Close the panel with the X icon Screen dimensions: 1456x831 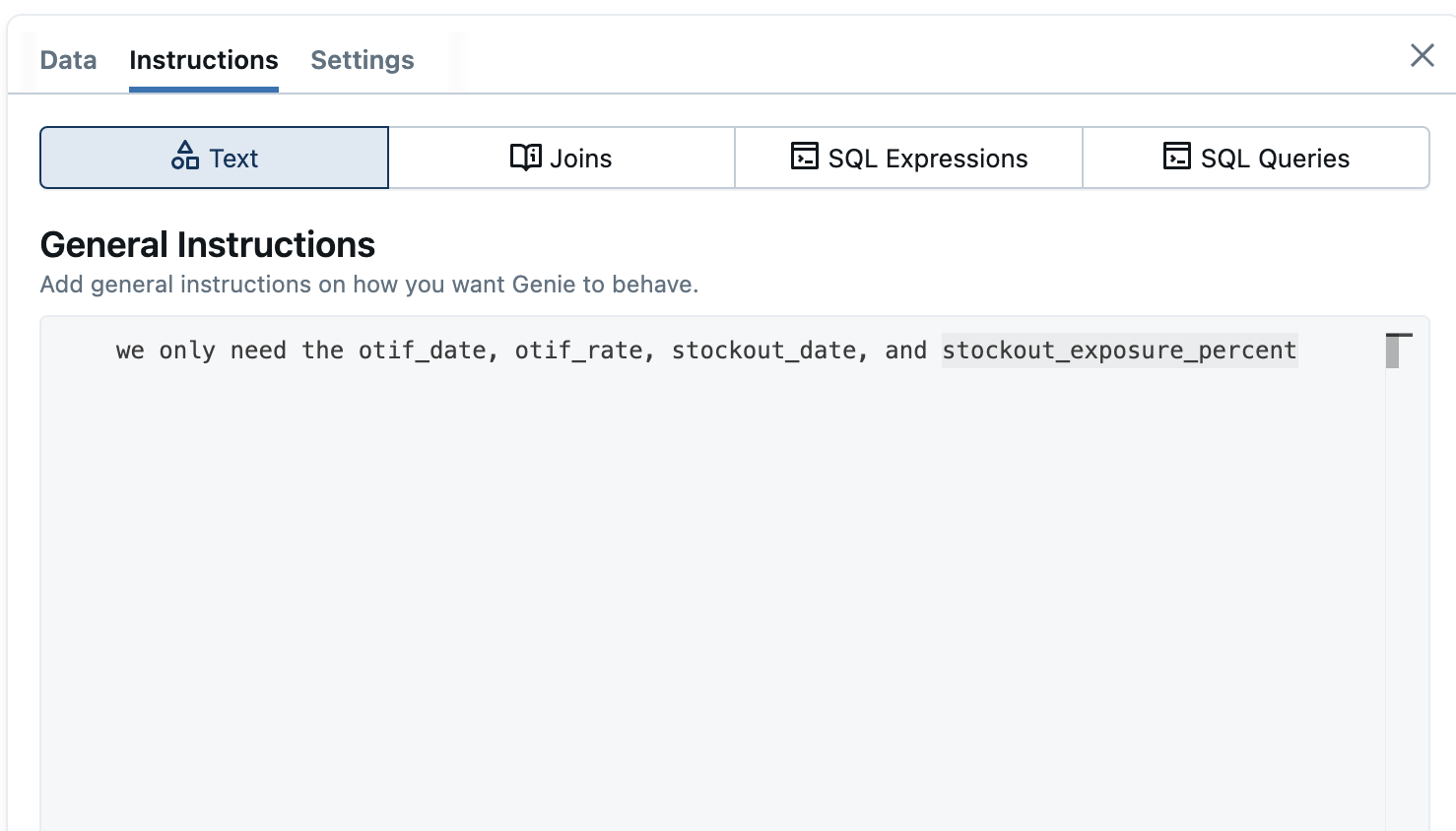pos(1422,55)
